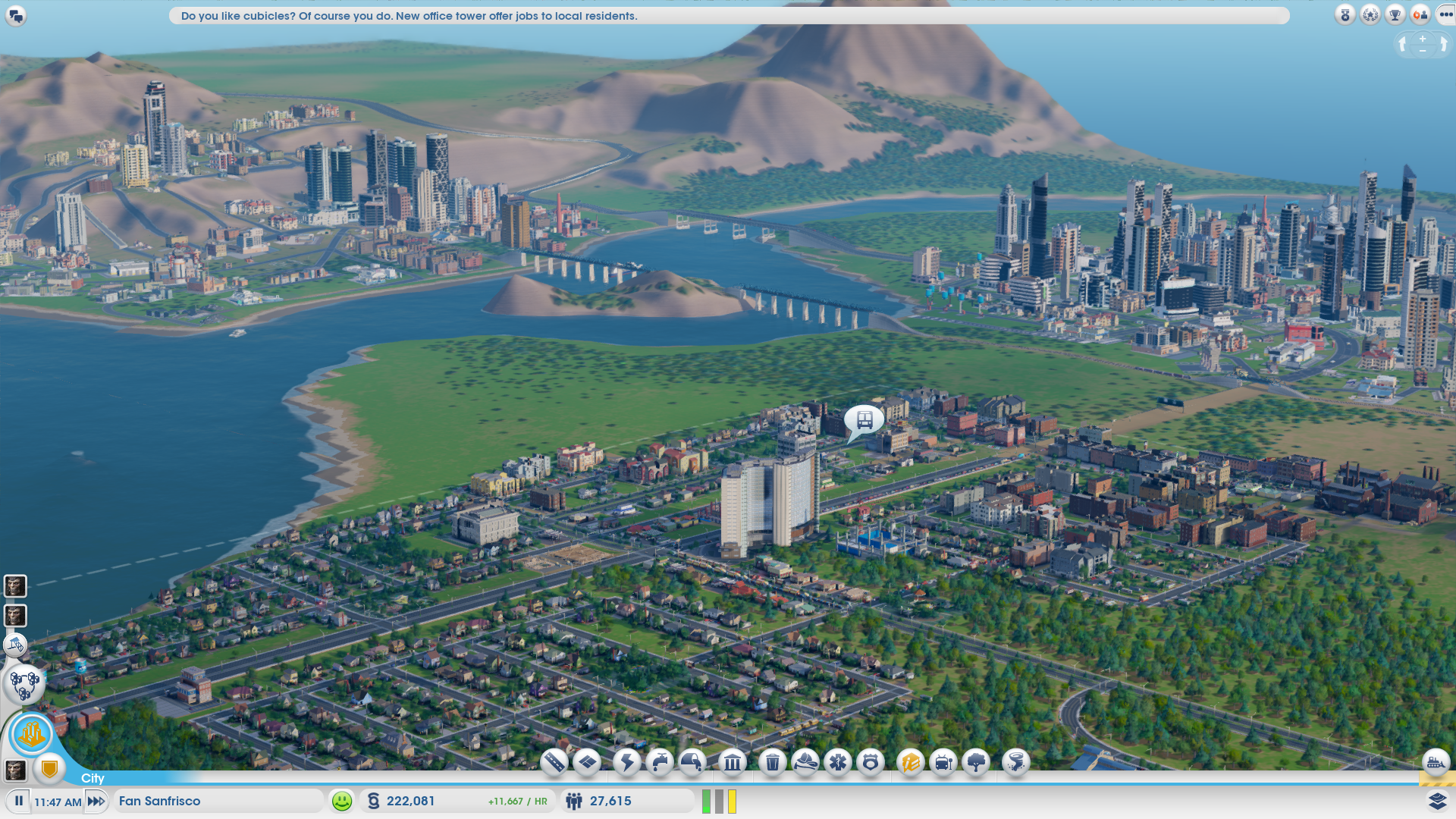Open the happiness smiley face panel
The width and height of the screenshot is (1456, 819).
point(342,801)
